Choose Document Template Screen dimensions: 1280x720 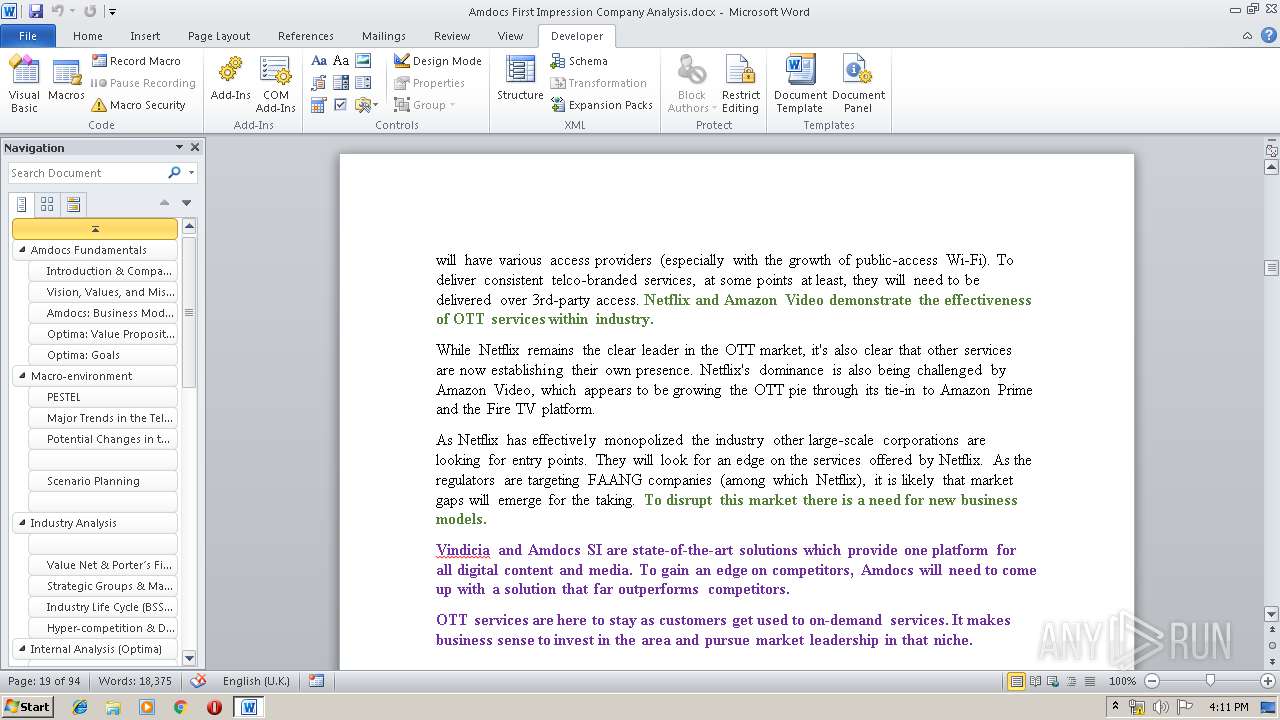coord(800,84)
